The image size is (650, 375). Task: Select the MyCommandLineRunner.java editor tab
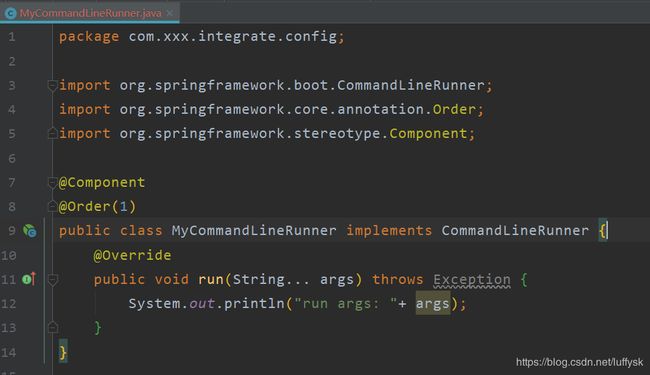90,13
